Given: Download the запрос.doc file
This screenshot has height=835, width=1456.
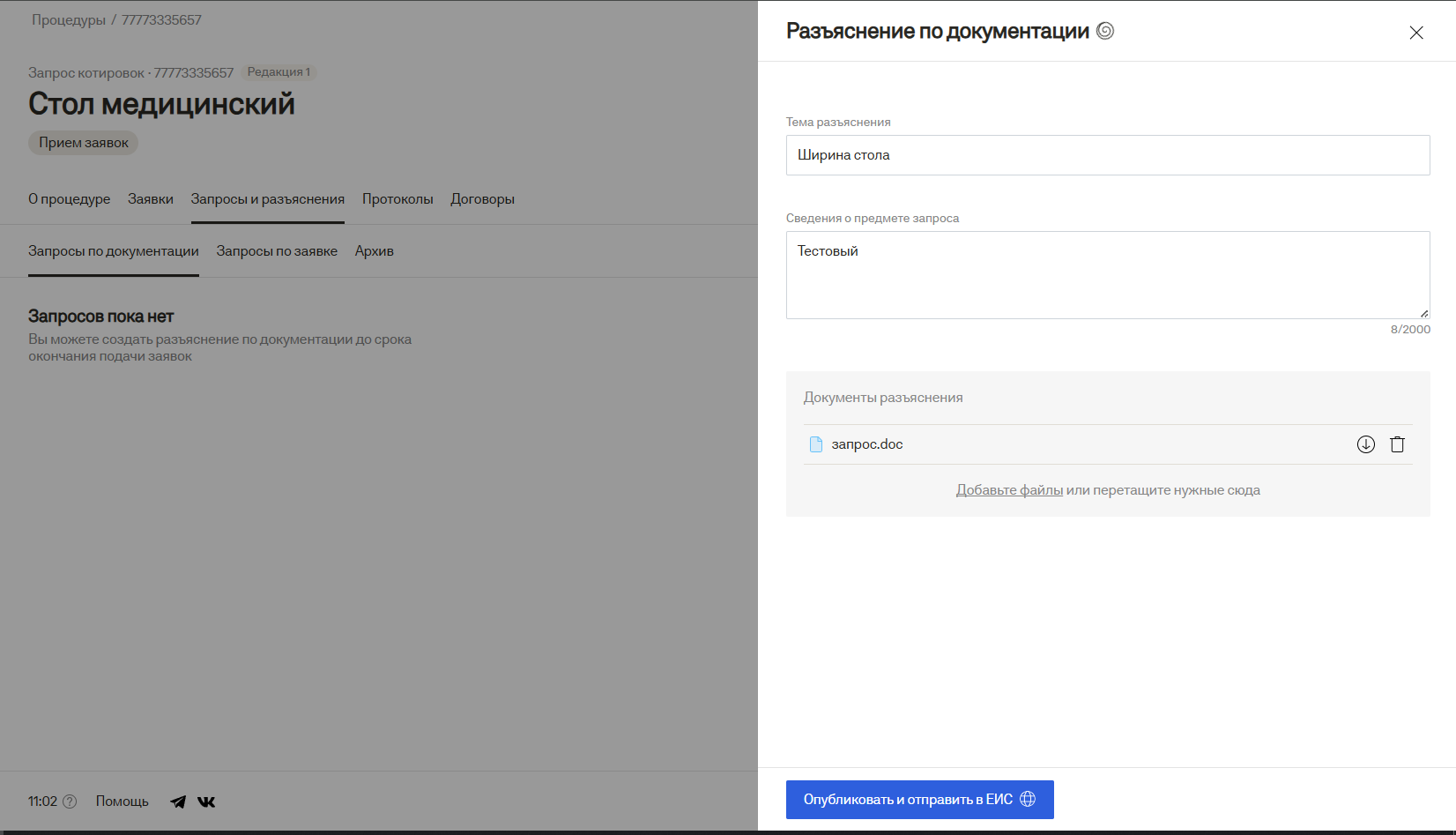Looking at the screenshot, I should point(1365,444).
